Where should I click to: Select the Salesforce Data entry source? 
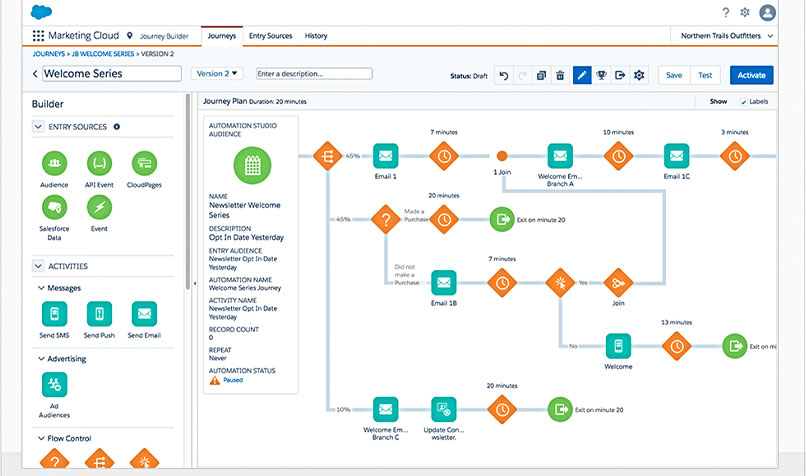point(54,208)
